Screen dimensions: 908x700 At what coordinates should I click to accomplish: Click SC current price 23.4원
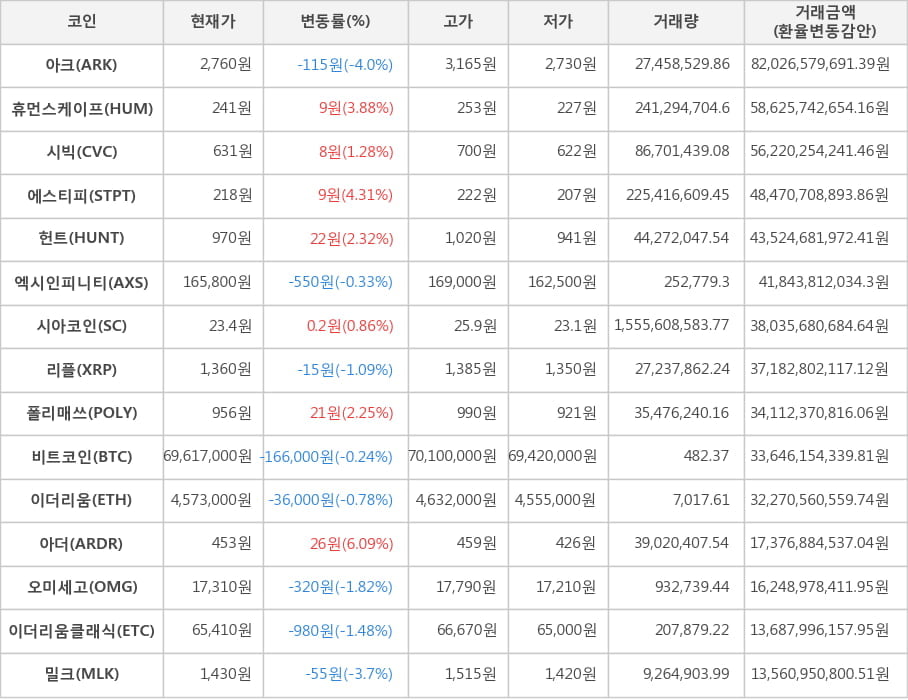(x=230, y=325)
